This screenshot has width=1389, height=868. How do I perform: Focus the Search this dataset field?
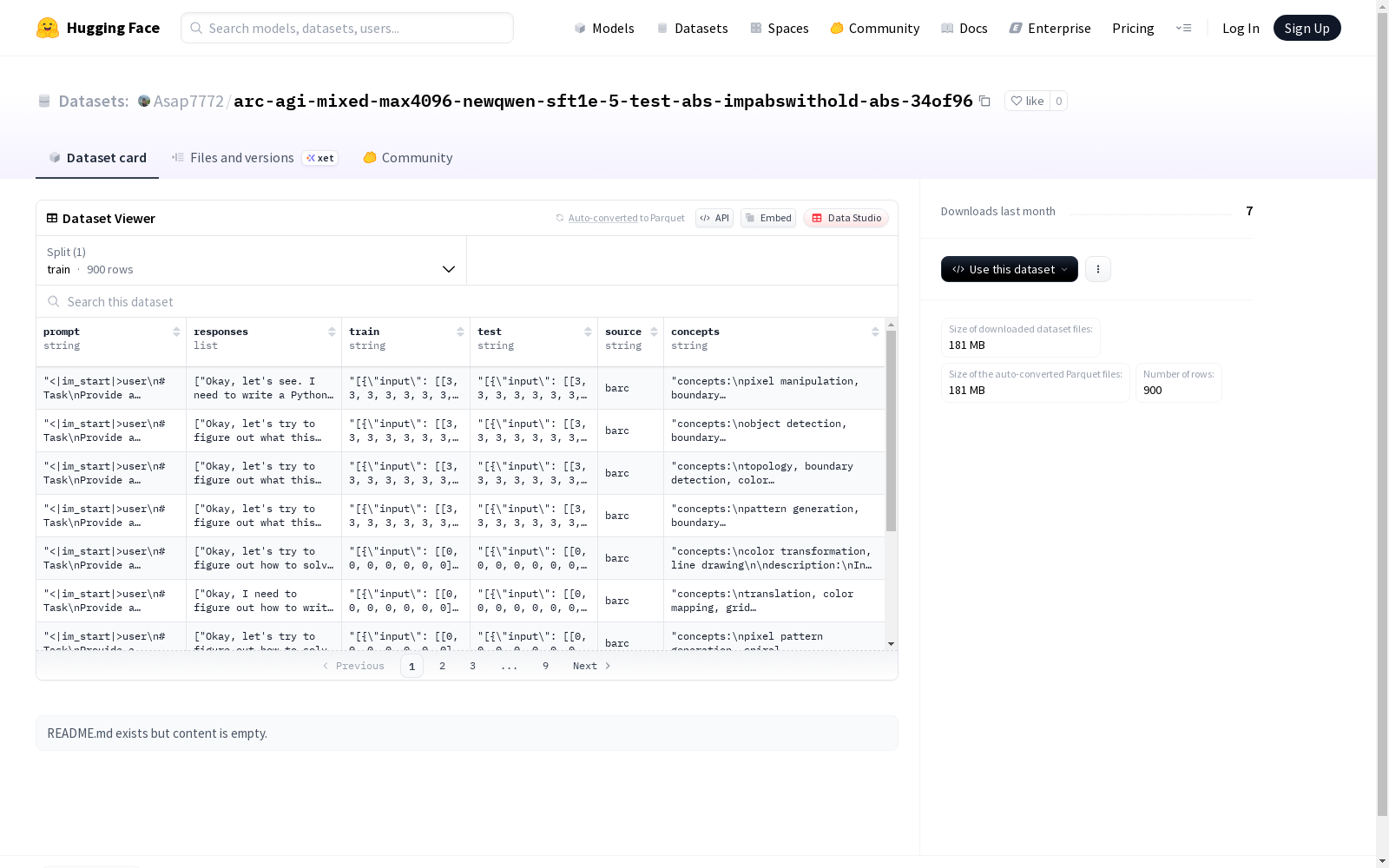click(x=467, y=301)
